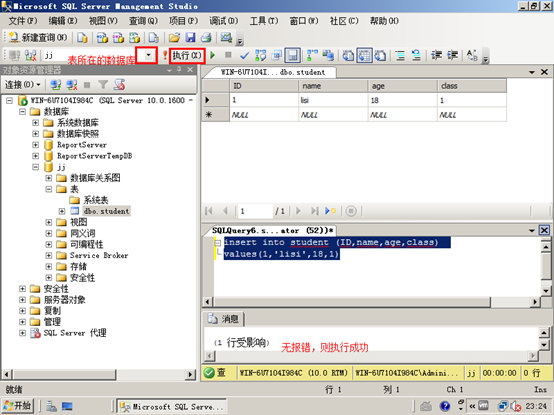
Task: Collapse the insert statement outline box
Action: (218, 243)
